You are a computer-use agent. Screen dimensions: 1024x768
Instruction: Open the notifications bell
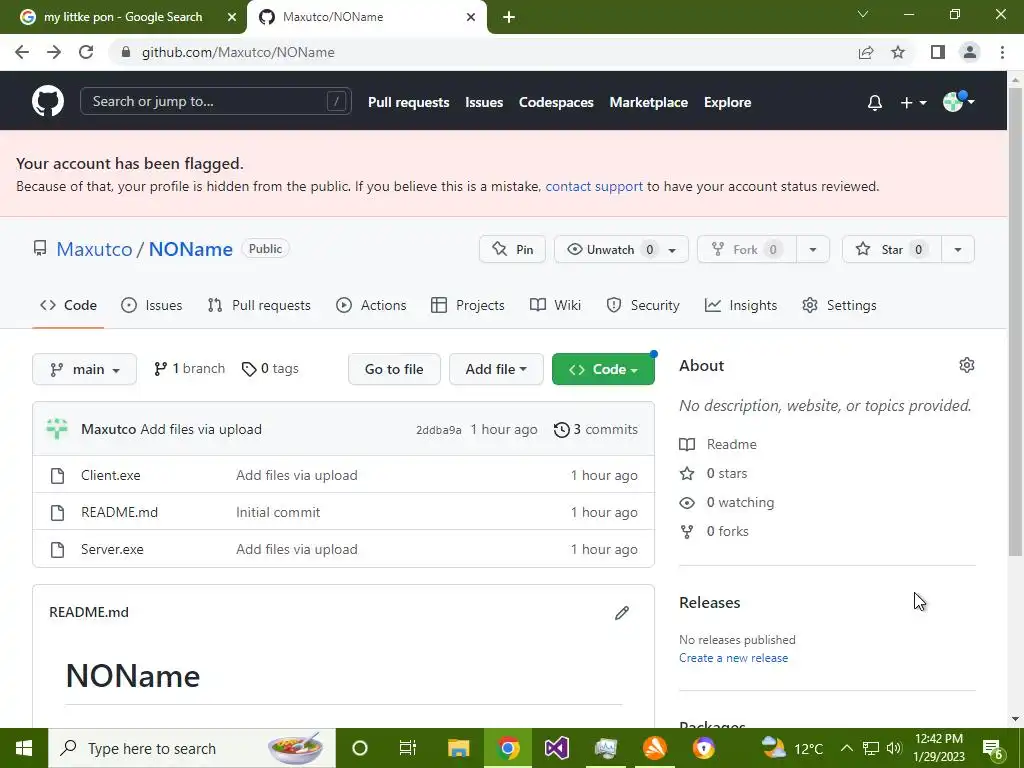pyautogui.click(x=874, y=103)
